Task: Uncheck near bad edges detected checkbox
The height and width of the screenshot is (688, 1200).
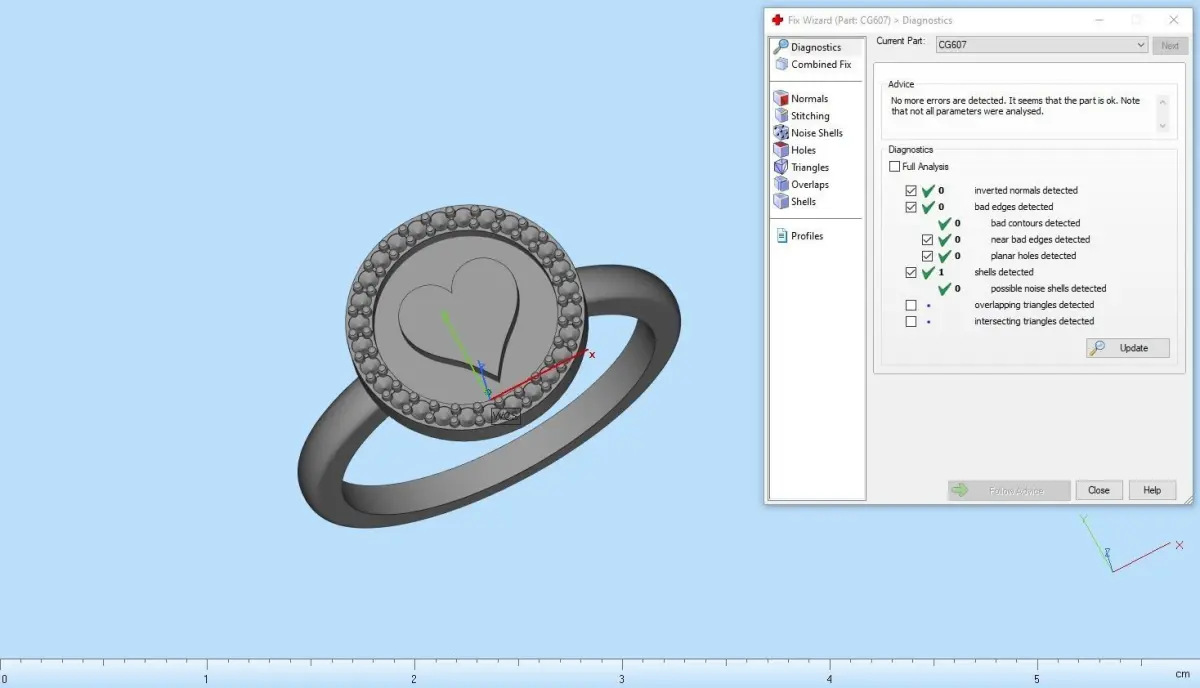Action: click(927, 240)
